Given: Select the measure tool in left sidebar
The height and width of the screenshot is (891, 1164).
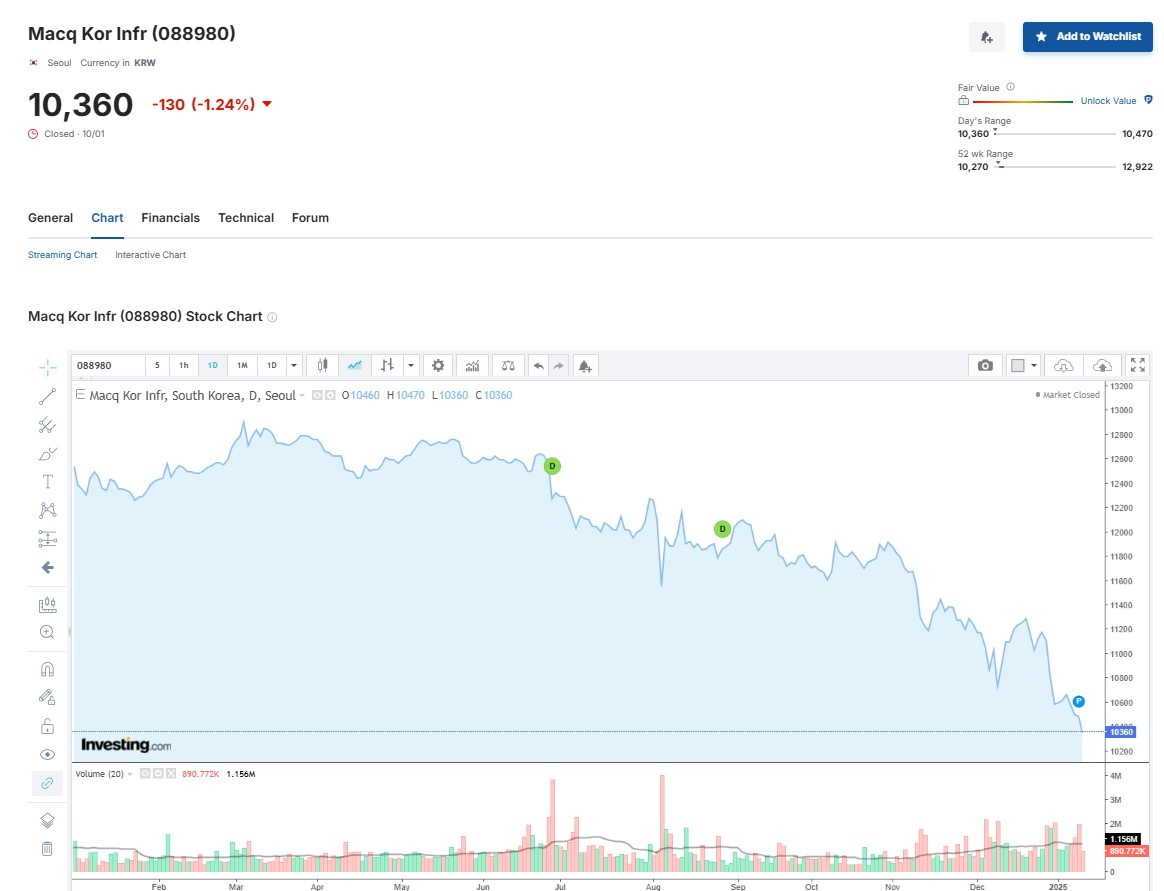Looking at the screenshot, I should 48,604.
